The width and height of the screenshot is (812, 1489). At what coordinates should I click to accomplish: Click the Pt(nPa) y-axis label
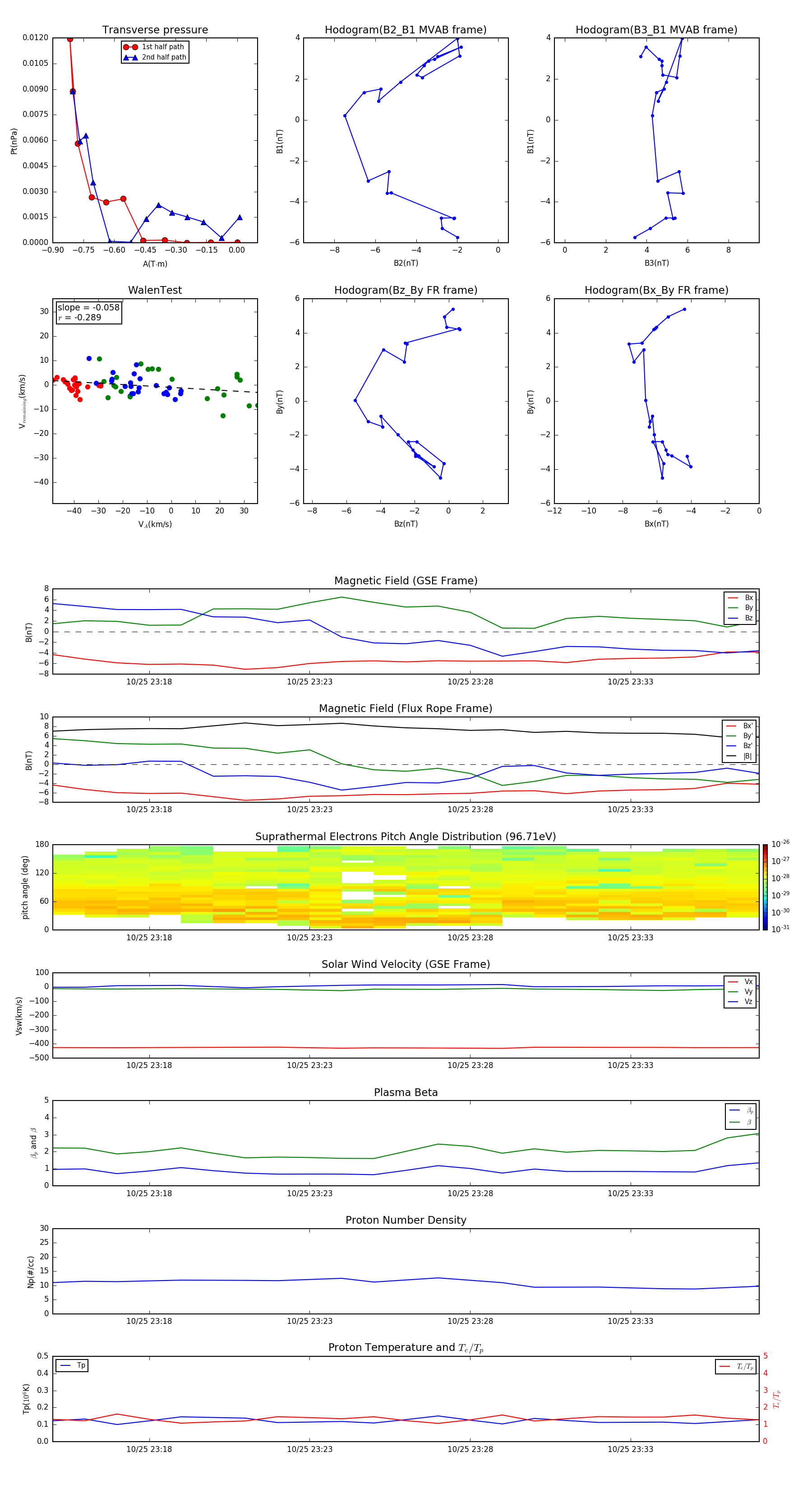(14, 141)
